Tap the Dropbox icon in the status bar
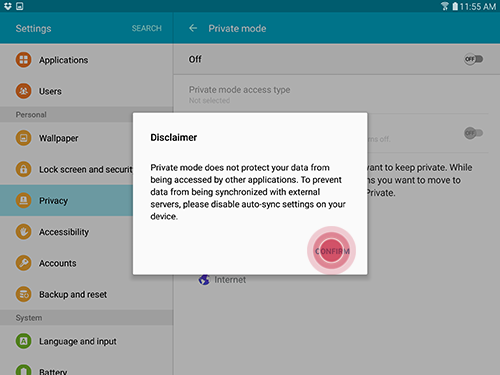Image resolution: width=500 pixels, height=375 pixels. (8, 6)
